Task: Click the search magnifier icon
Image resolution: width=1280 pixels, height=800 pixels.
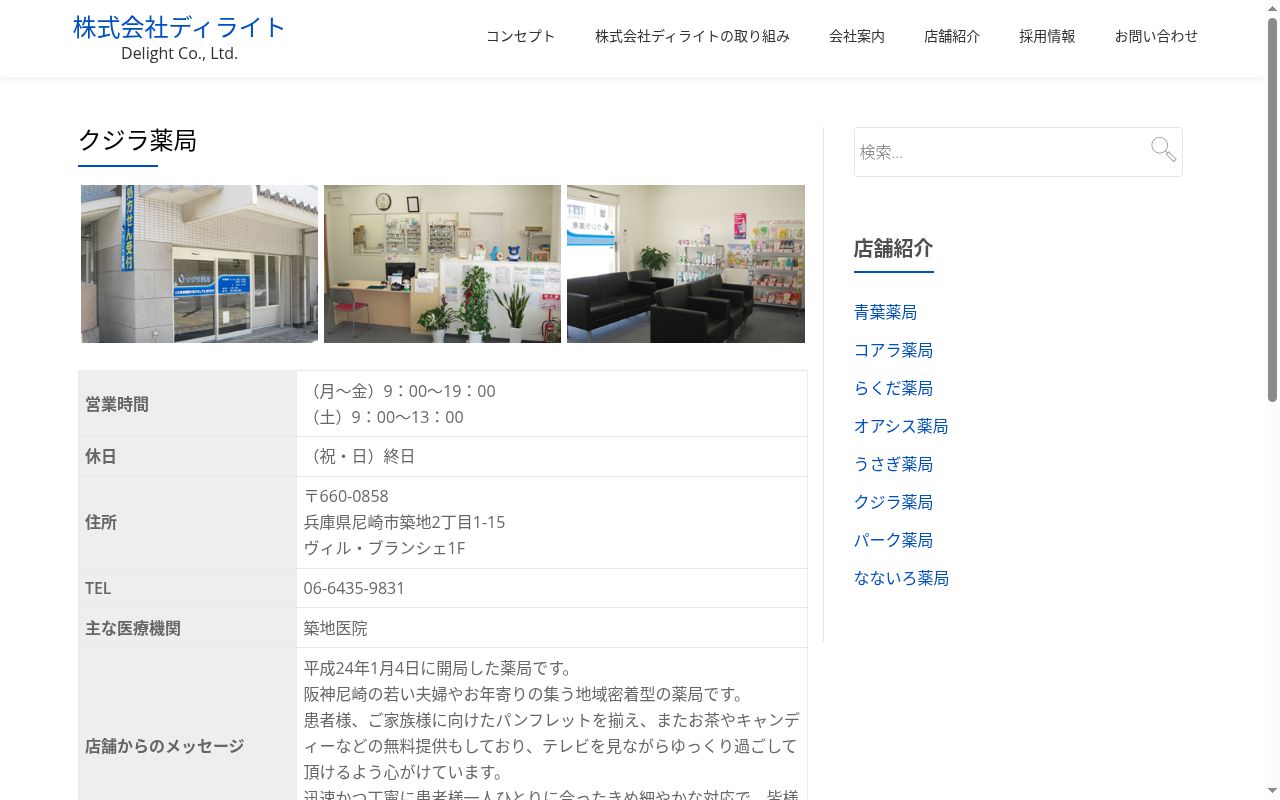Action: pos(1163,150)
